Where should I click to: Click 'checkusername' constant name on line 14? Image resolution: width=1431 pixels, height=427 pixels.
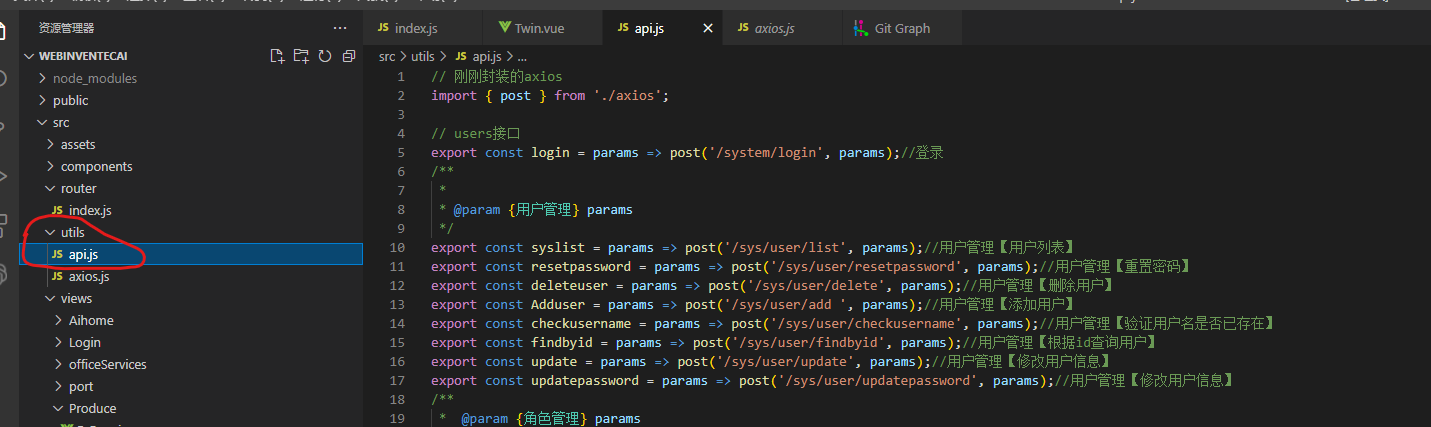pyautogui.click(x=581, y=324)
